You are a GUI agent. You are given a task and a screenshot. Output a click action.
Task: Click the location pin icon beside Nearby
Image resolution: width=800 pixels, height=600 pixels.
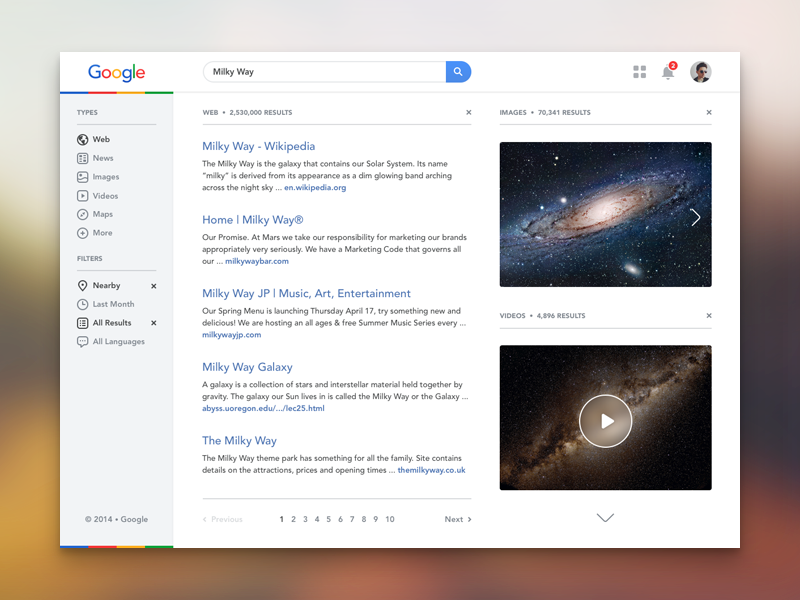(x=83, y=286)
